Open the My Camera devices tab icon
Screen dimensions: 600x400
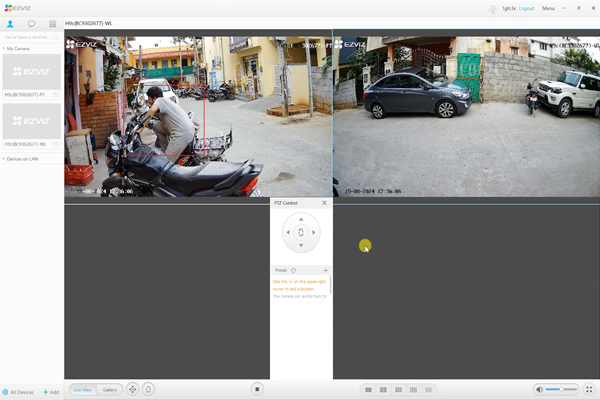pyautogui.click(x=10, y=22)
